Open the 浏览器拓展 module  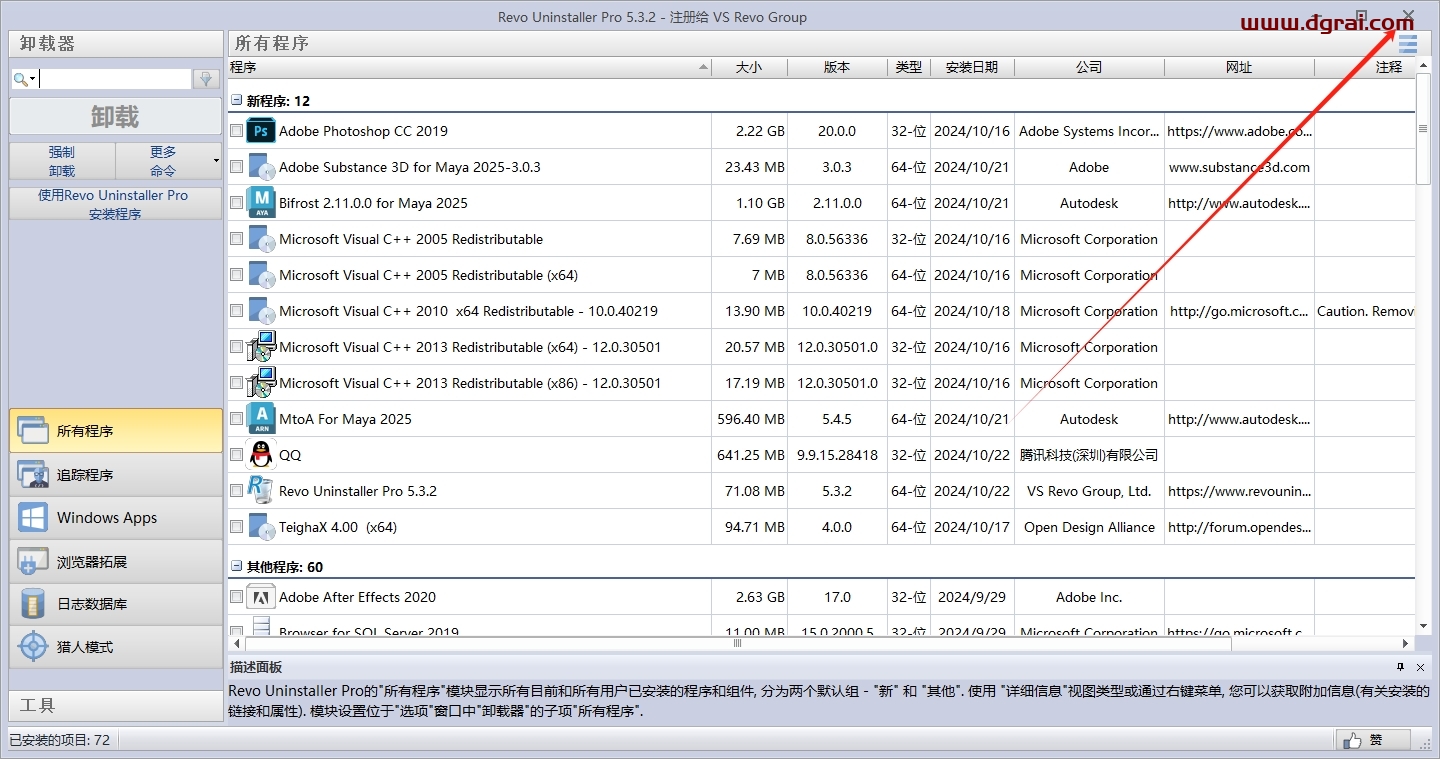(115, 561)
